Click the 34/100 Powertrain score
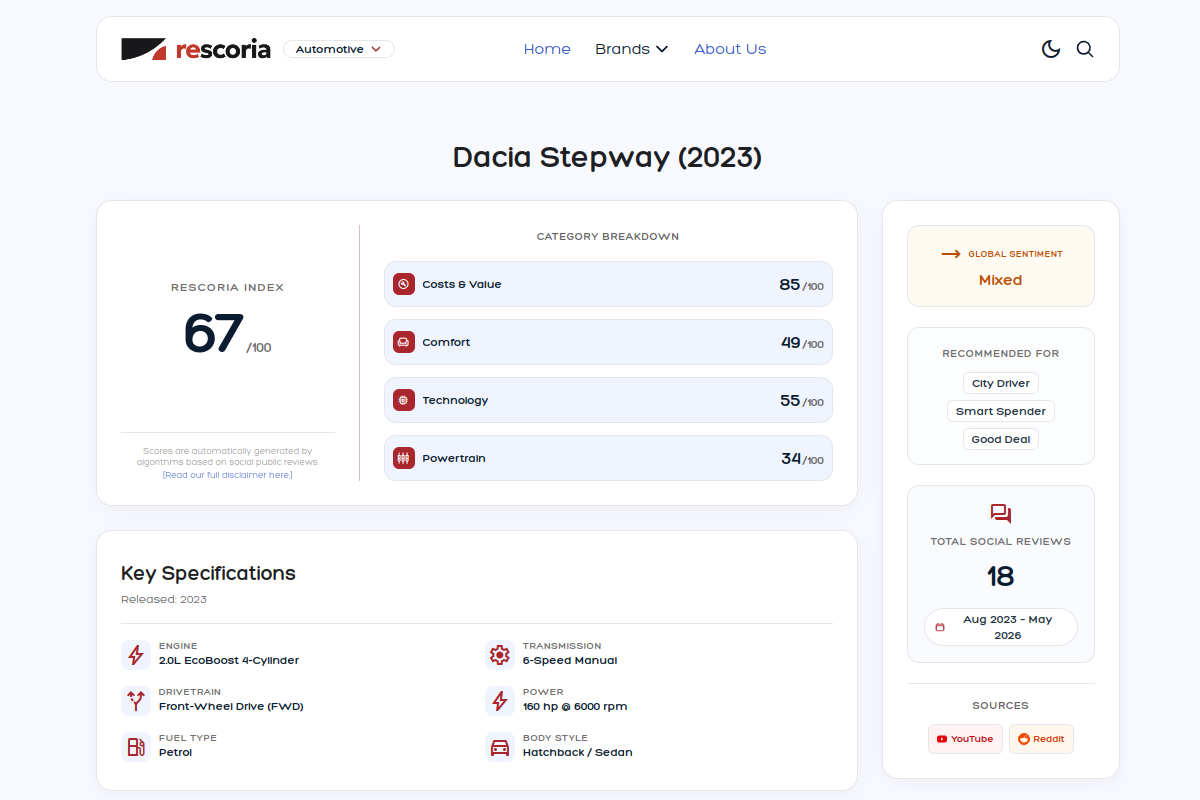 [x=802, y=459]
